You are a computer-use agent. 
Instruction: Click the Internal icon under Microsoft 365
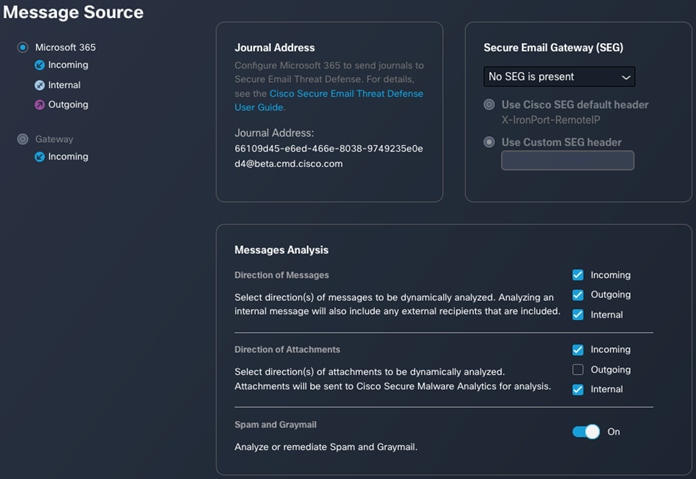pos(40,85)
